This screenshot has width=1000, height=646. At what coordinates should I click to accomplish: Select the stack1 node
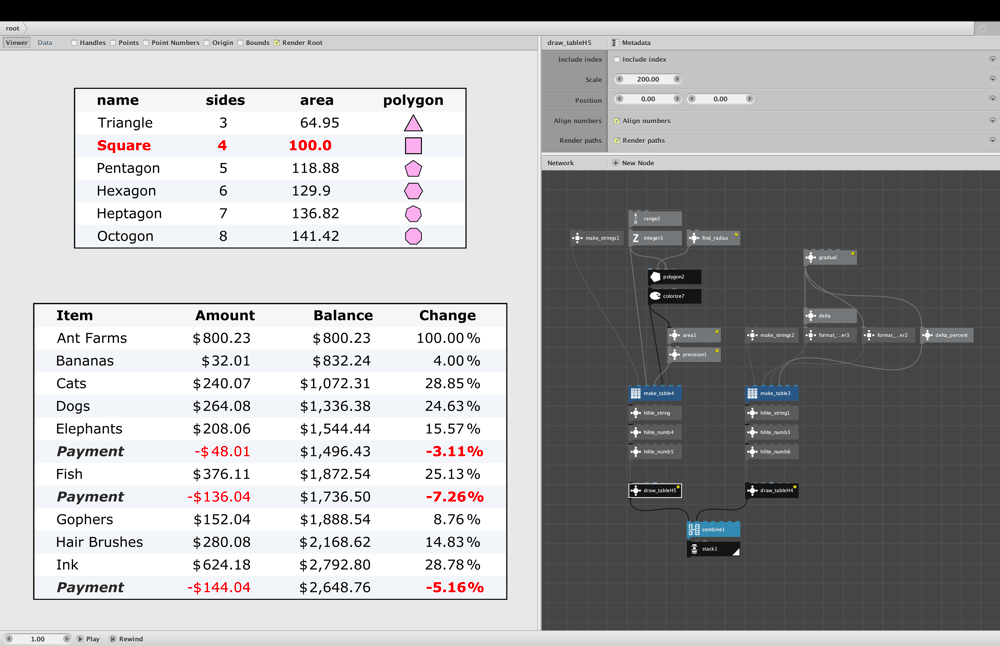tap(714, 549)
